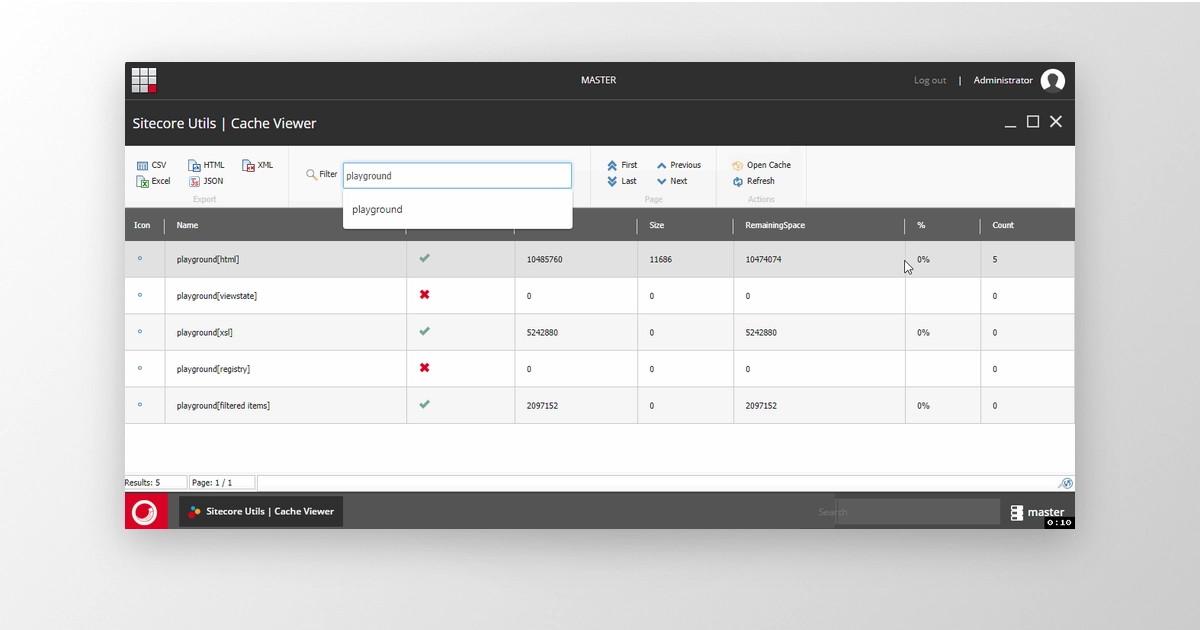Click the Icon column header
This screenshot has width=1200, height=630.
click(x=142, y=225)
